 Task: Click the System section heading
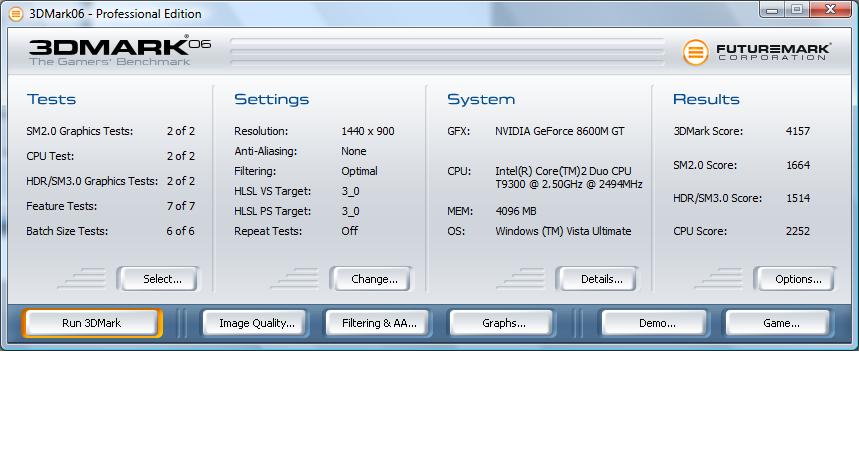[x=481, y=99]
